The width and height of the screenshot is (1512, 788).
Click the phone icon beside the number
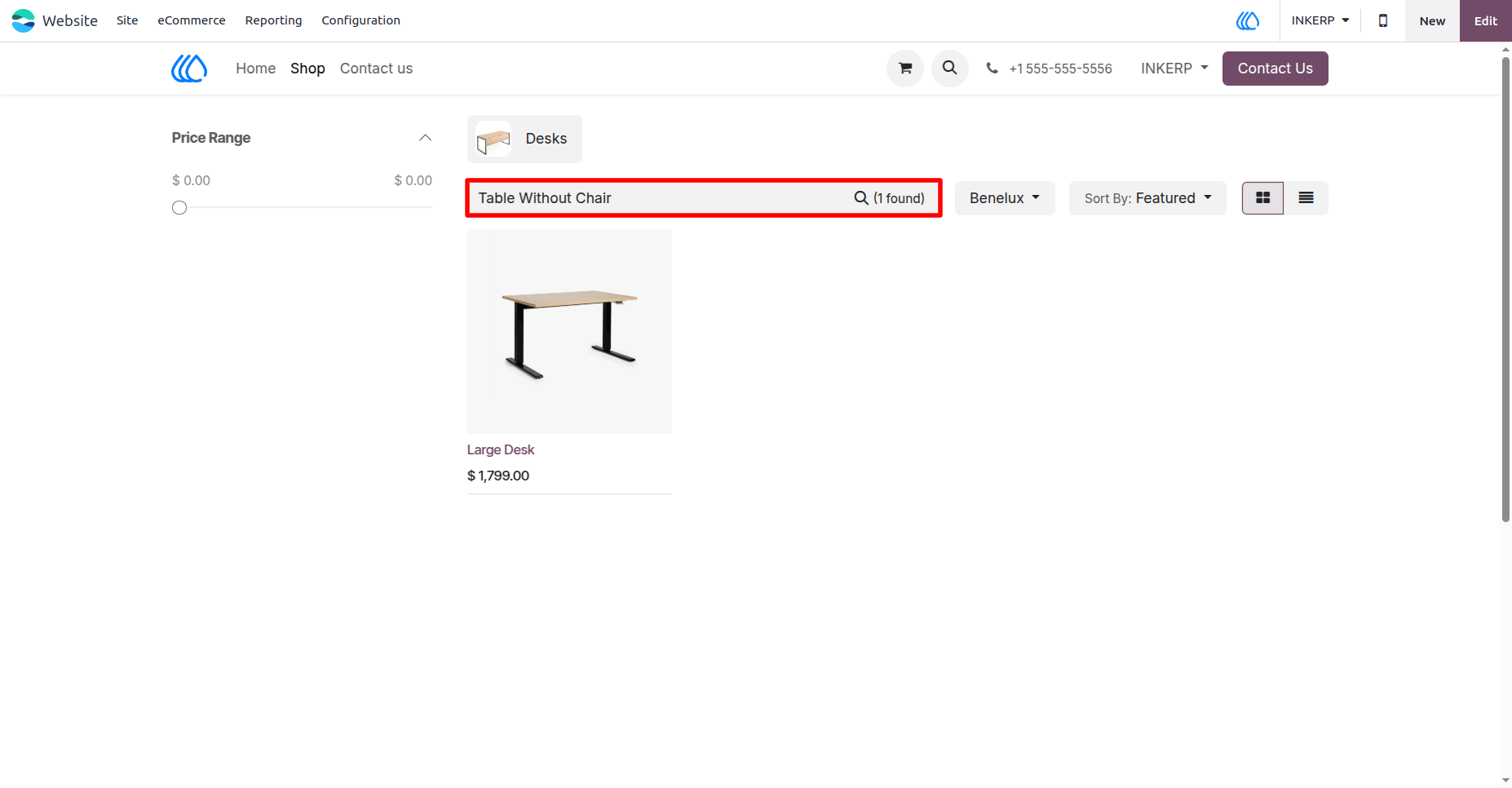pos(992,69)
